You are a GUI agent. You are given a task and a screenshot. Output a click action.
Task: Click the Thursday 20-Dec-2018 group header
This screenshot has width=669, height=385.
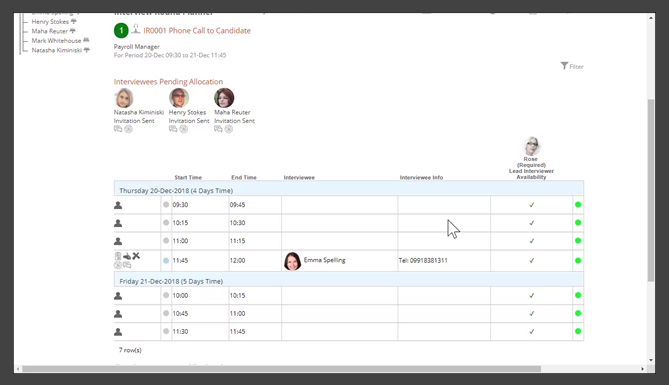pos(349,188)
